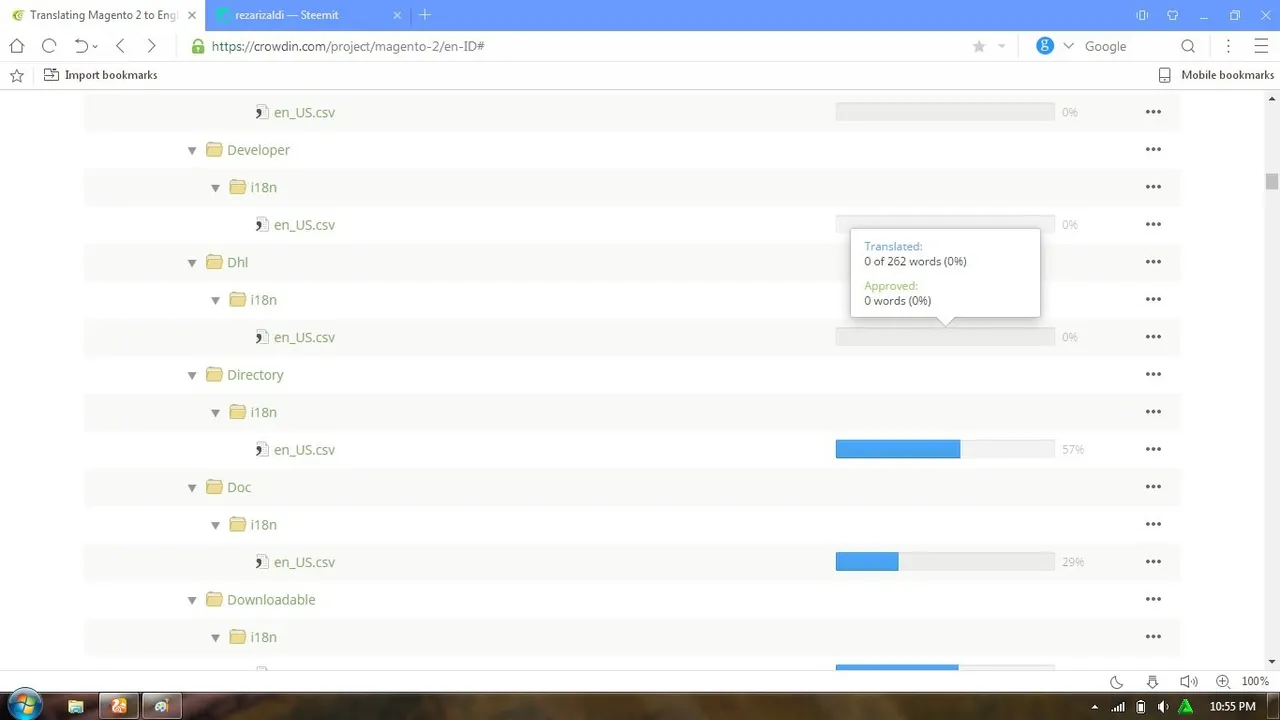Click the Directory folder name

pyautogui.click(x=255, y=375)
